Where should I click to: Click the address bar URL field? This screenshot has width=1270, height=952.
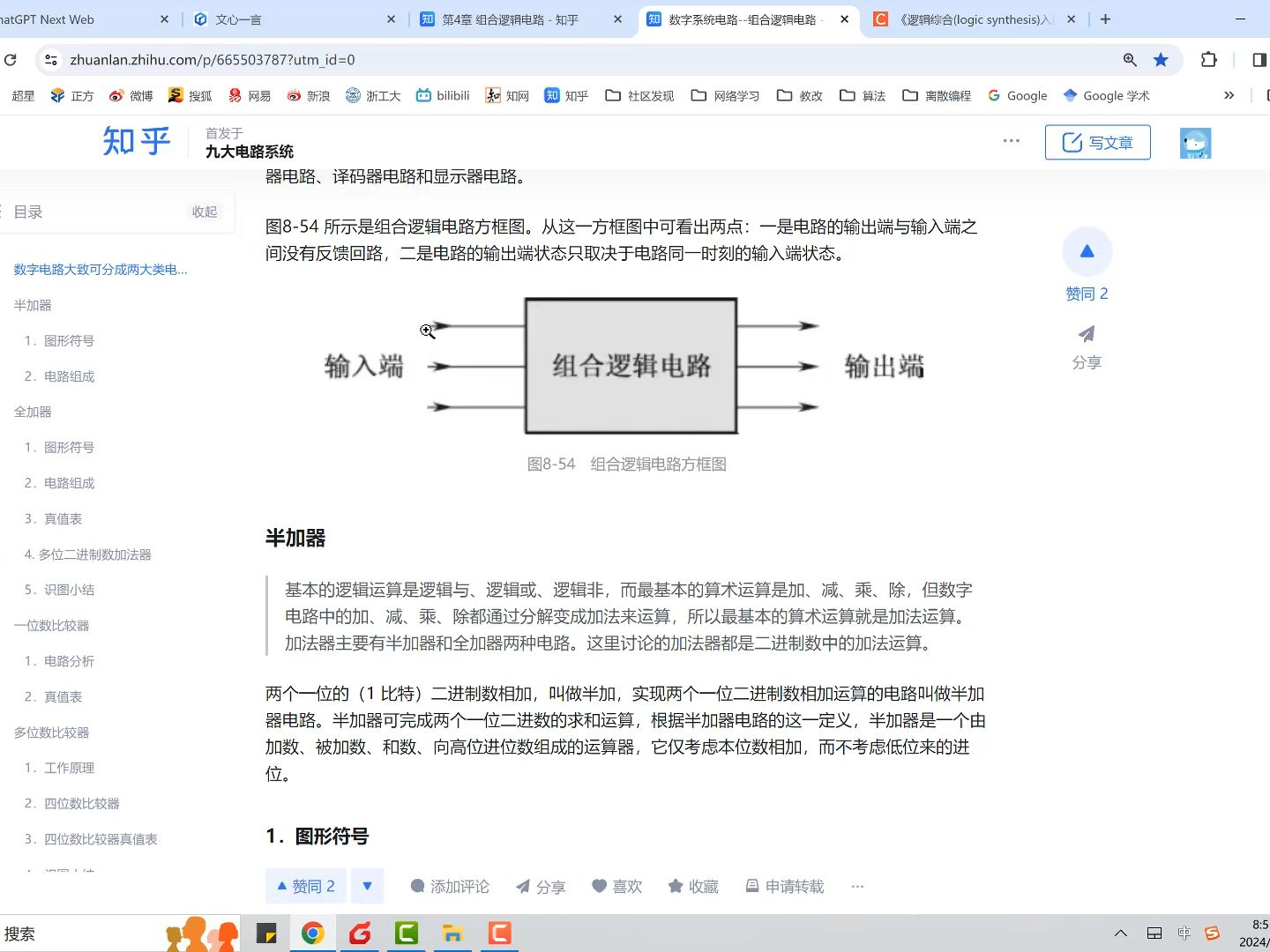click(582, 60)
